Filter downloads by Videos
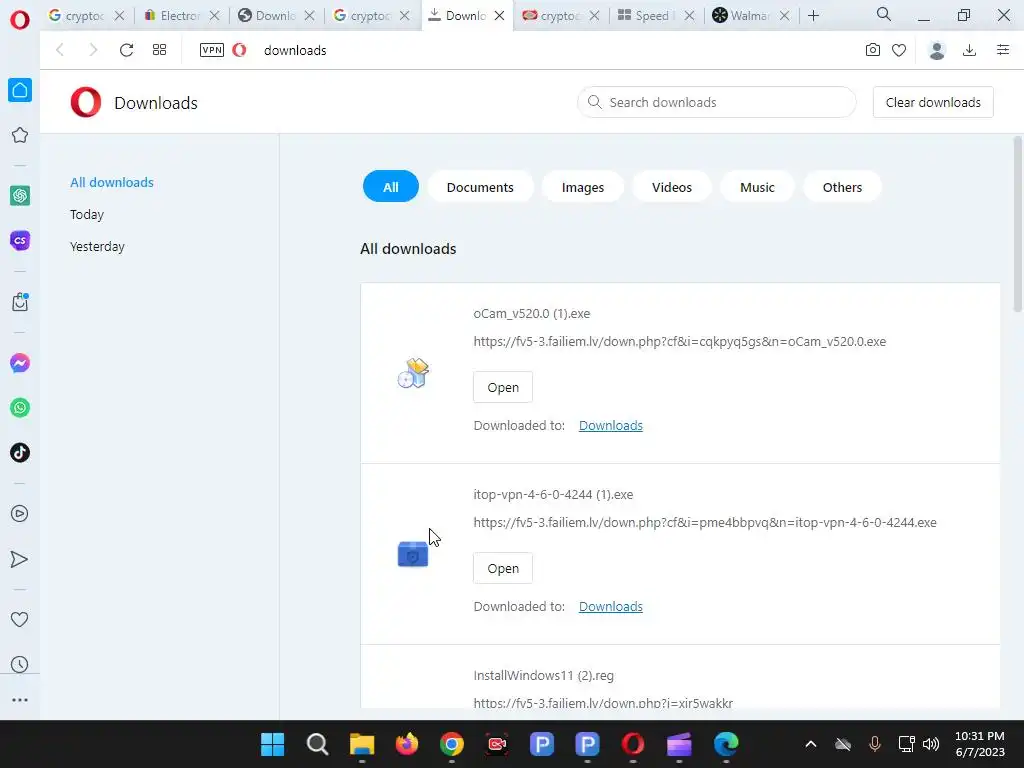The width and height of the screenshot is (1024, 768). 671,187
